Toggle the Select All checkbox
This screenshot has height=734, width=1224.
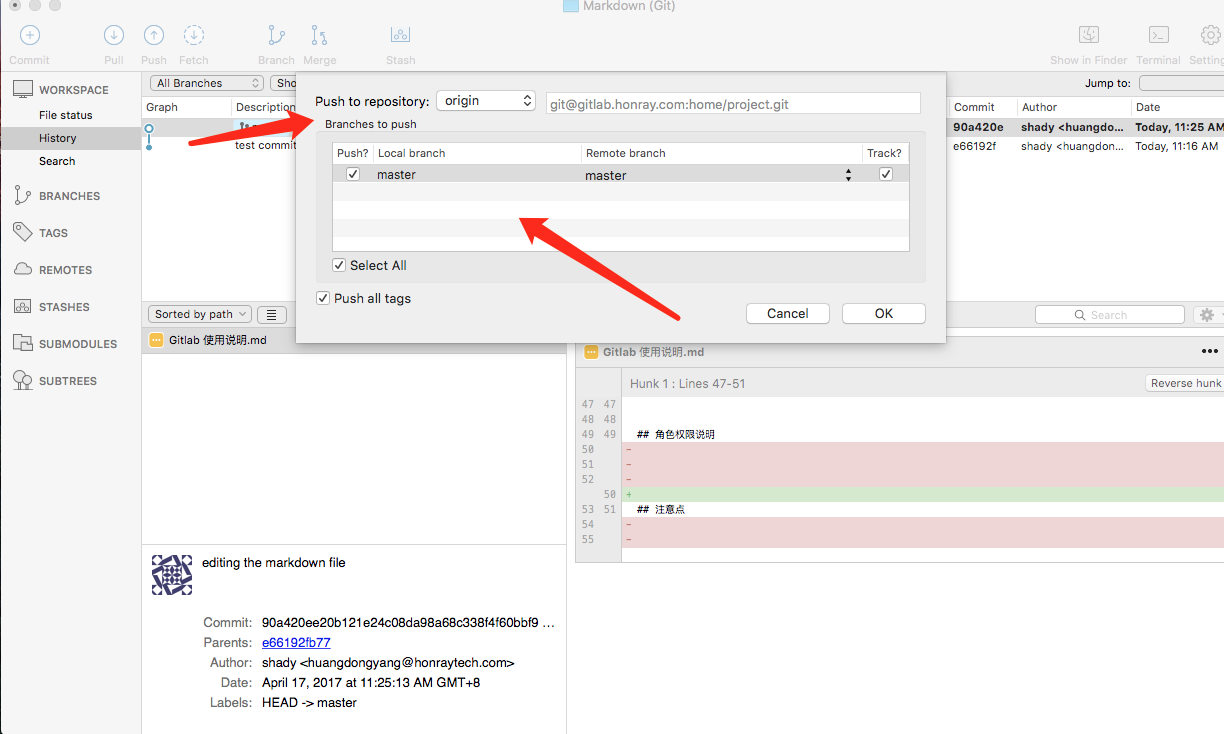click(340, 265)
